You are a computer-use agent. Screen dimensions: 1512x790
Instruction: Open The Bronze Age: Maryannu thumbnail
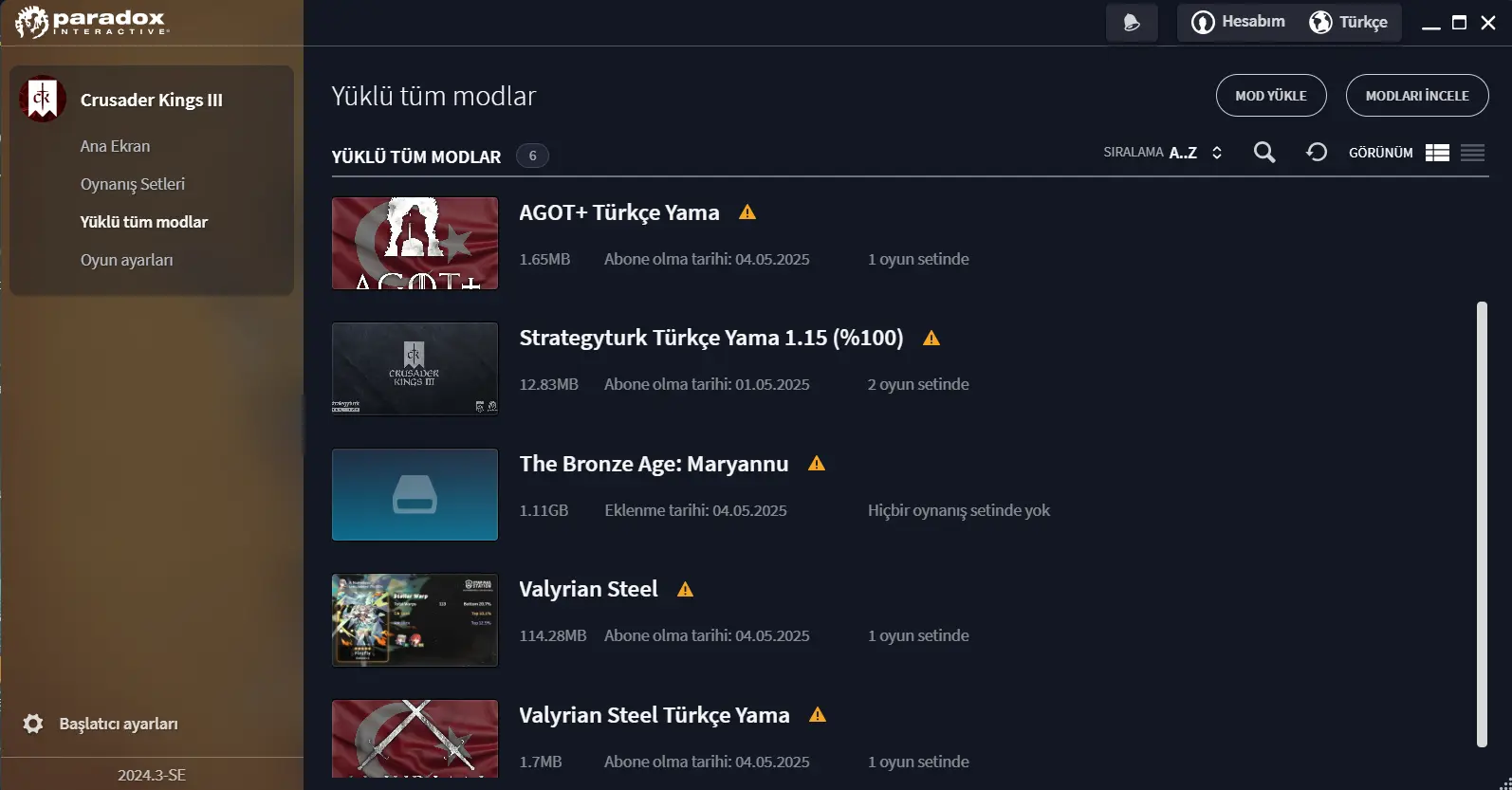(x=415, y=495)
